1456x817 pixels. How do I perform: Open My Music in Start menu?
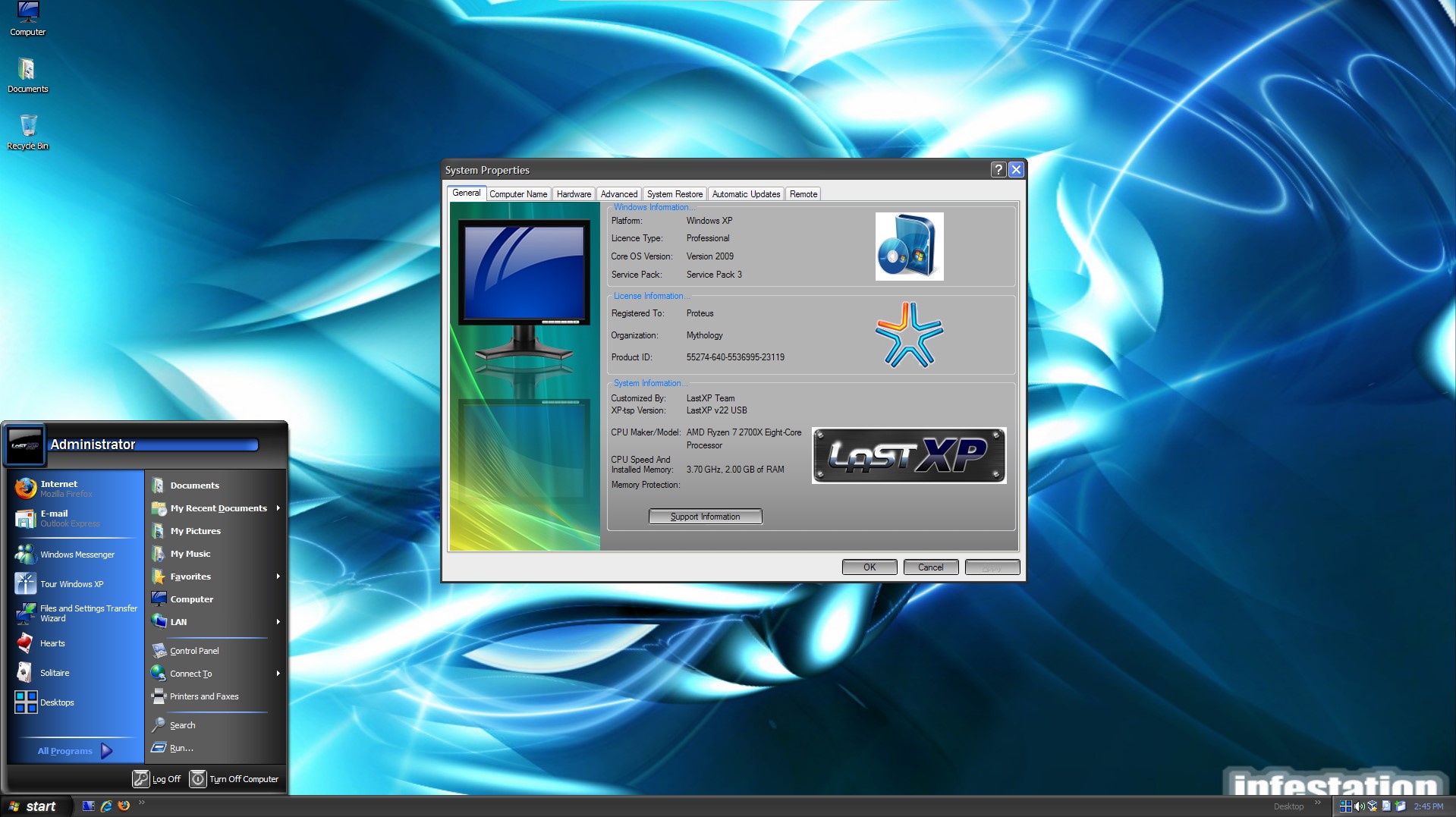(x=215, y=554)
